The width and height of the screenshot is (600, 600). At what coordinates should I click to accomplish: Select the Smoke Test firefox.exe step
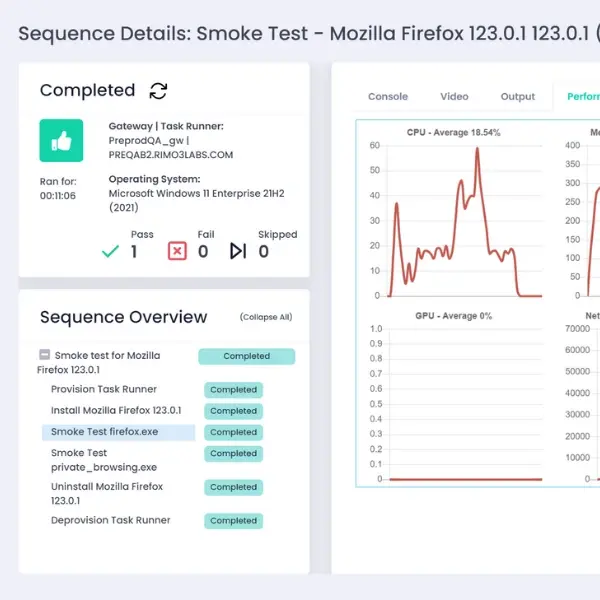click(118, 432)
